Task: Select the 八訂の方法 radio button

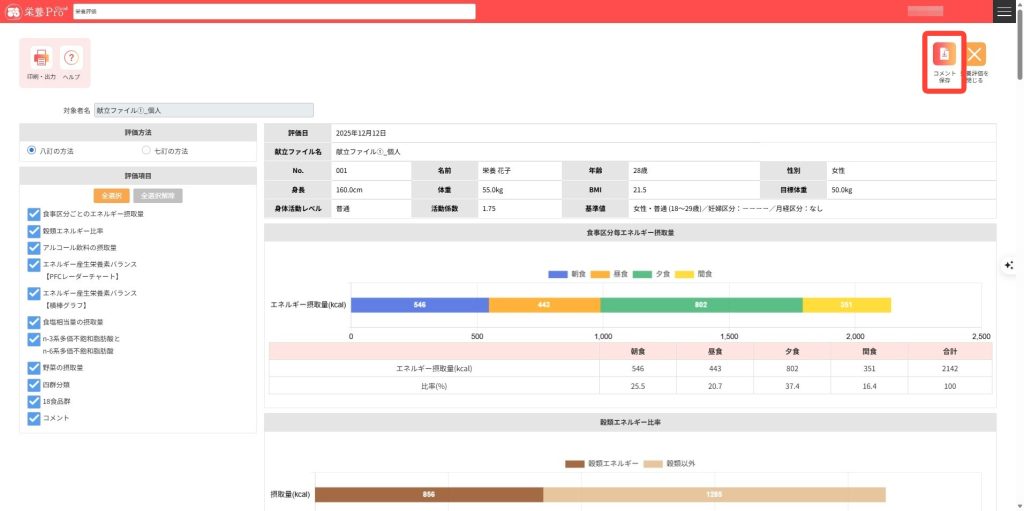Action: [32, 151]
